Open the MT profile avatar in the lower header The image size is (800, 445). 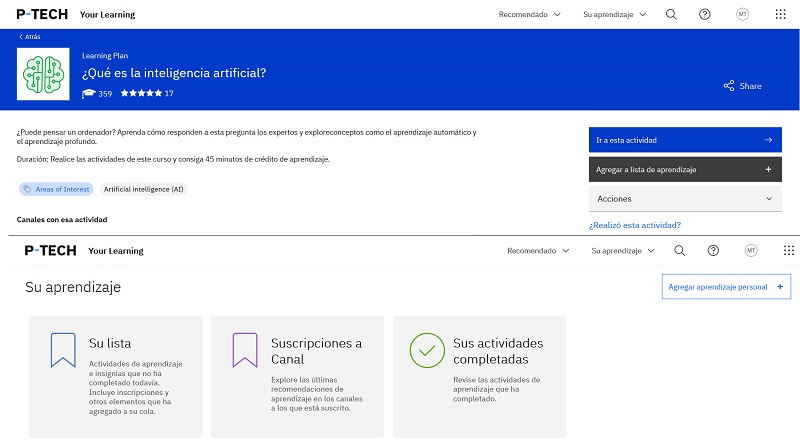[751, 251]
